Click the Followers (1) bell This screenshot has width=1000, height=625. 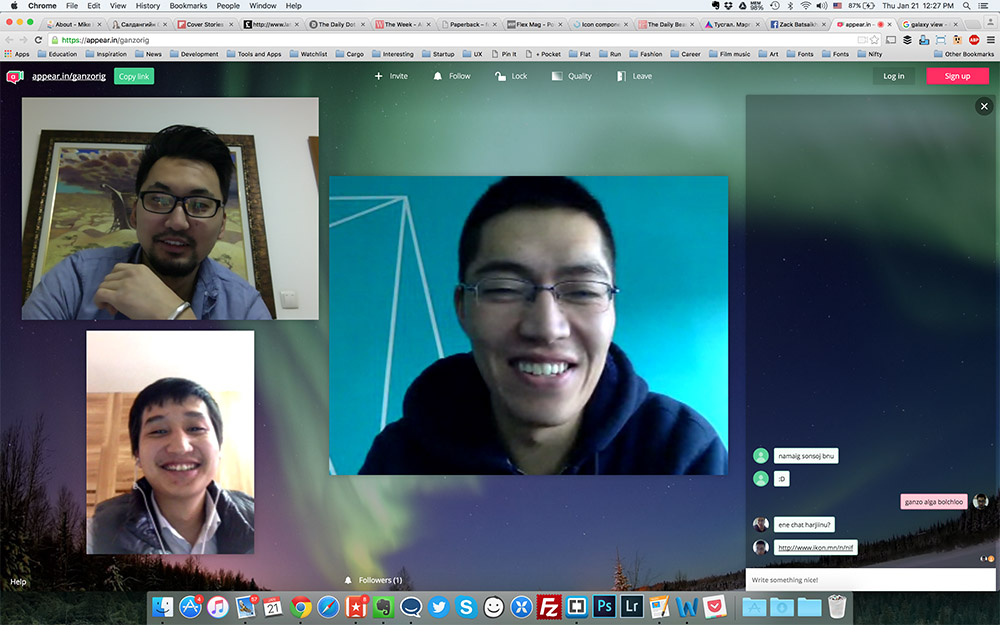349,580
